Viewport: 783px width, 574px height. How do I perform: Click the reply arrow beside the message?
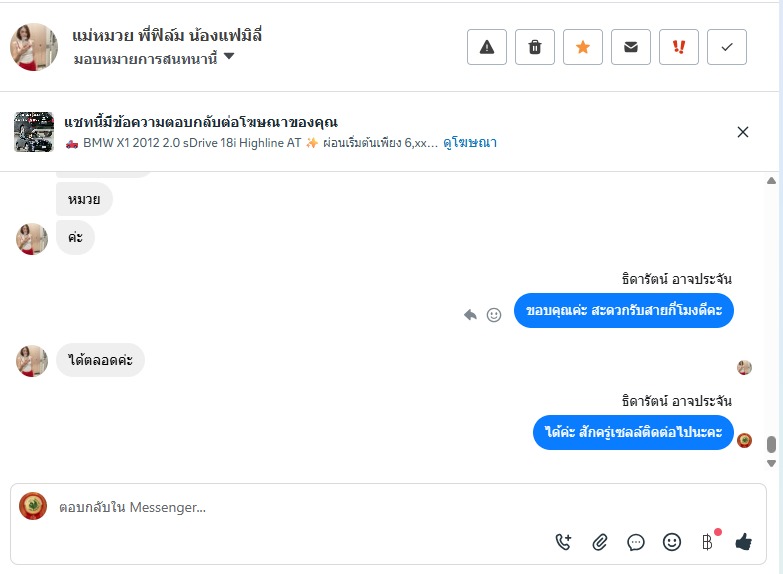[x=470, y=314]
